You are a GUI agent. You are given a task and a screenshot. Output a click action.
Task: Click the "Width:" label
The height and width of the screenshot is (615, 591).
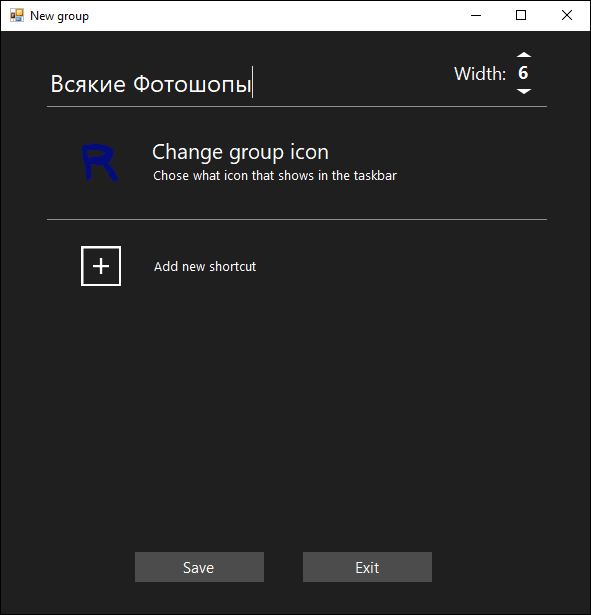point(480,74)
